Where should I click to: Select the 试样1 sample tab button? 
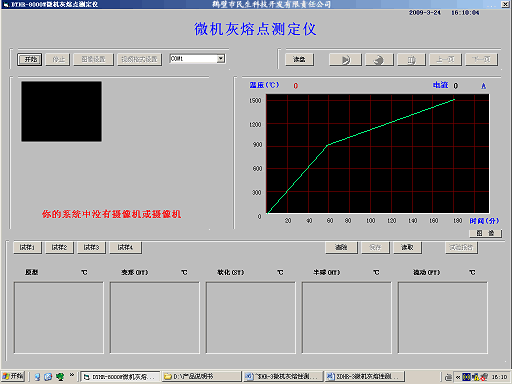coord(27,247)
